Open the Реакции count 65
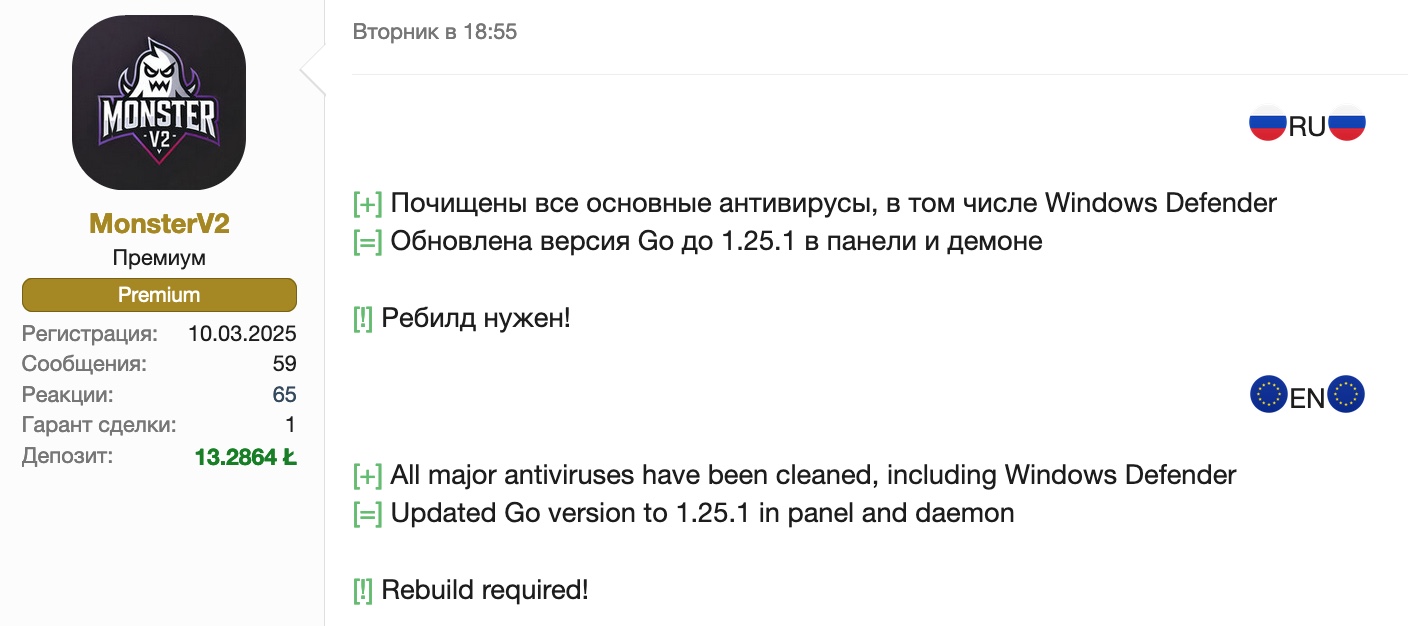This screenshot has width=1408, height=626. [x=284, y=395]
